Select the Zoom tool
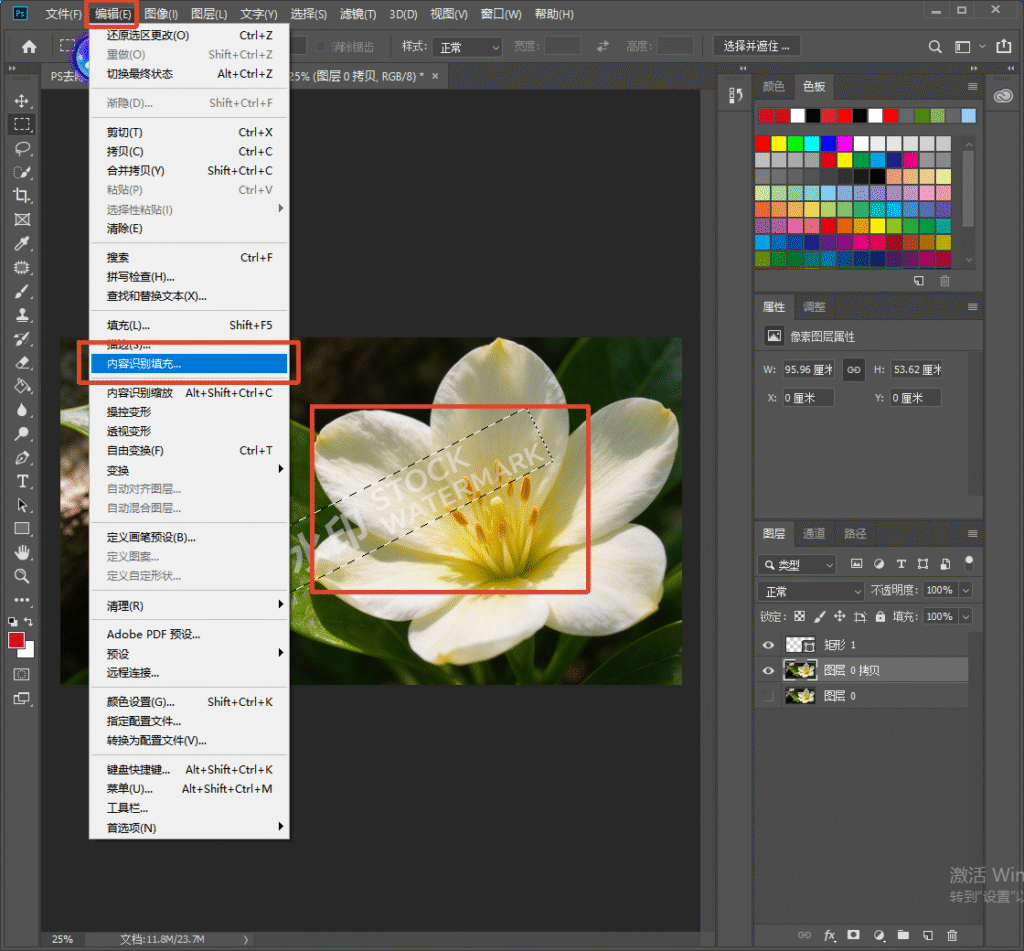1024x951 pixels. [x=22, y=576]
